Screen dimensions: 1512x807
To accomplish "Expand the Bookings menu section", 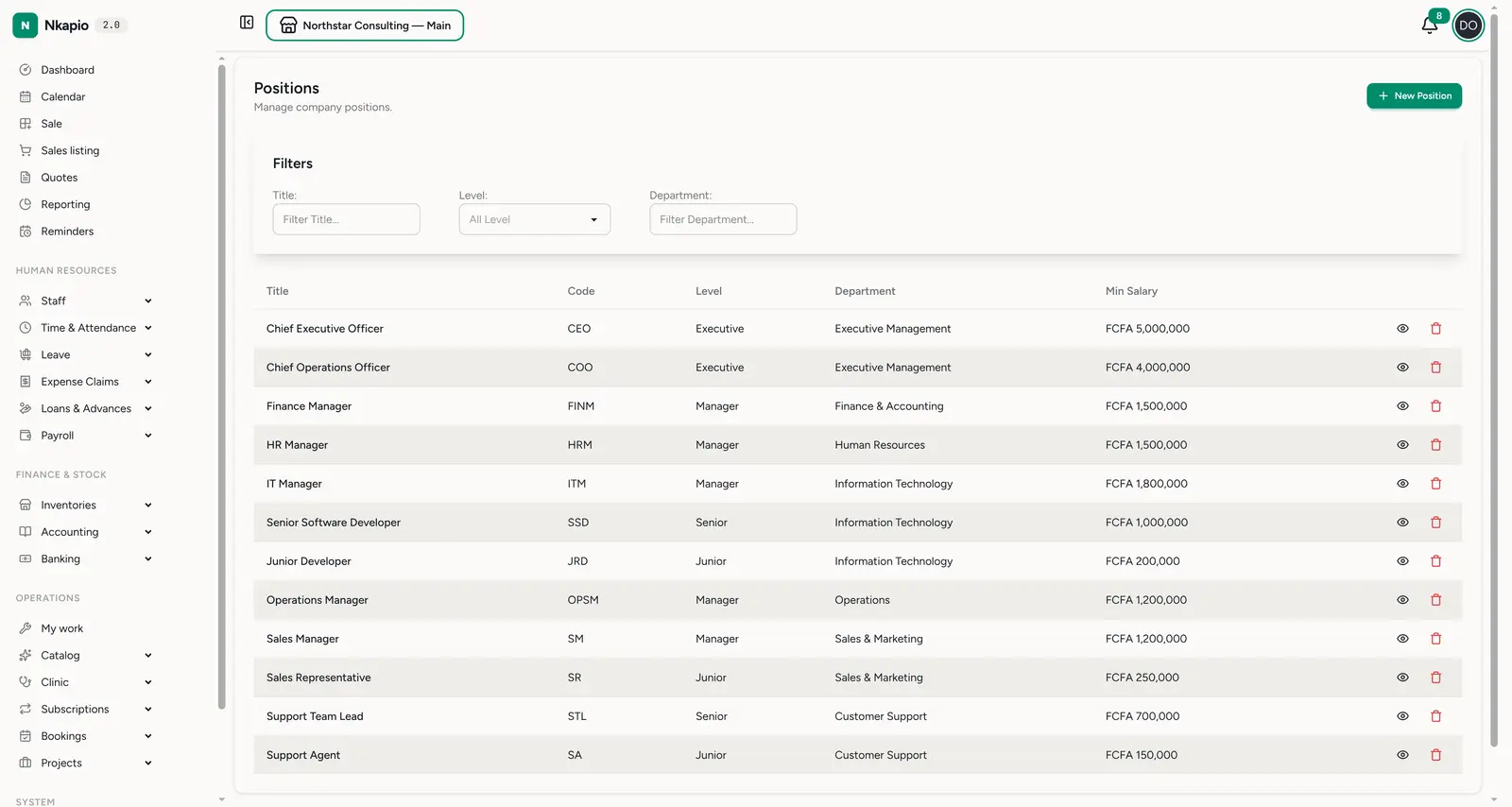I will pos(85,736).
